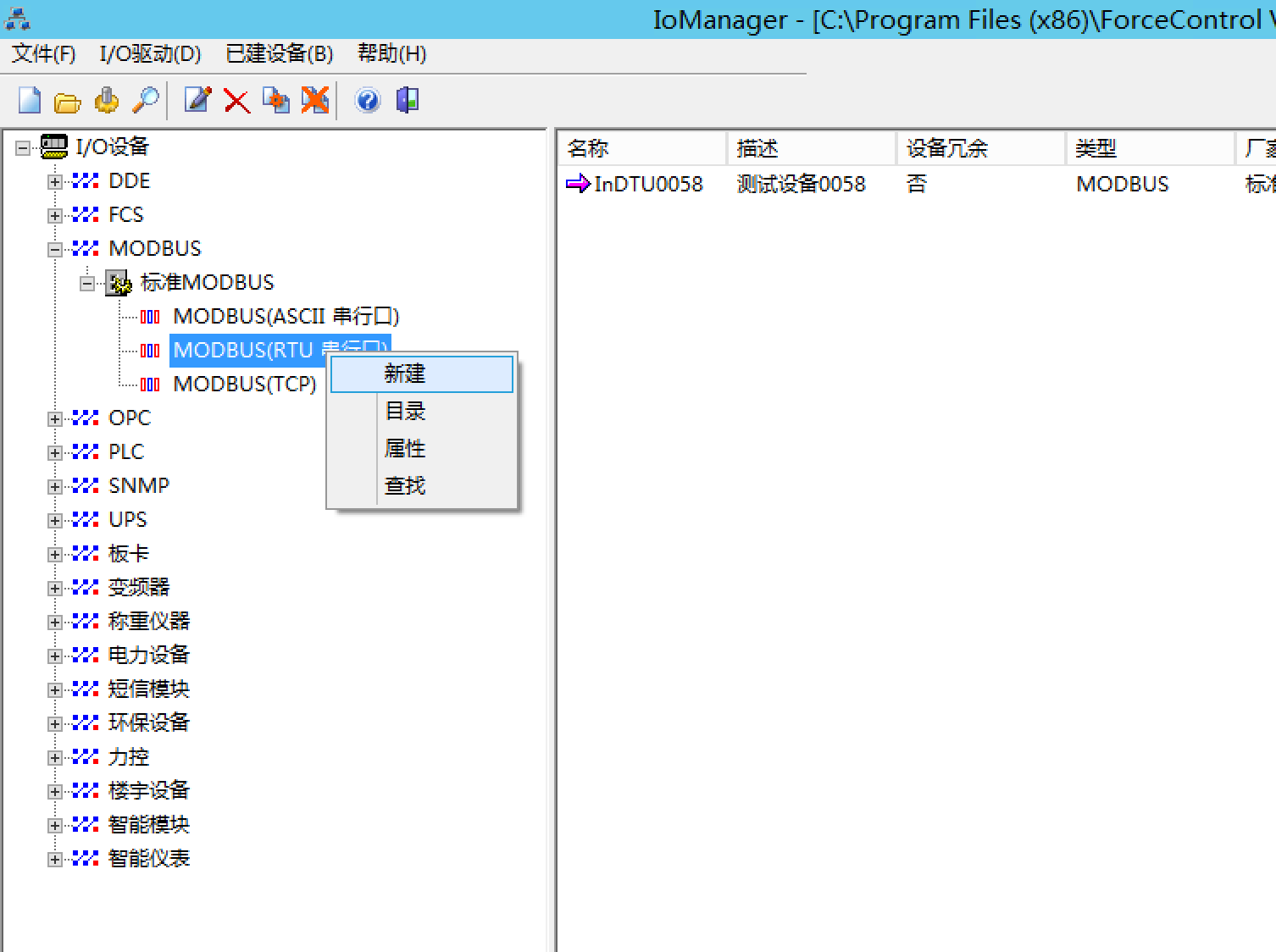Screen dimensions: 1276x952
Task: Open the I/O驱动(D) menu
Action: (150, 54)
